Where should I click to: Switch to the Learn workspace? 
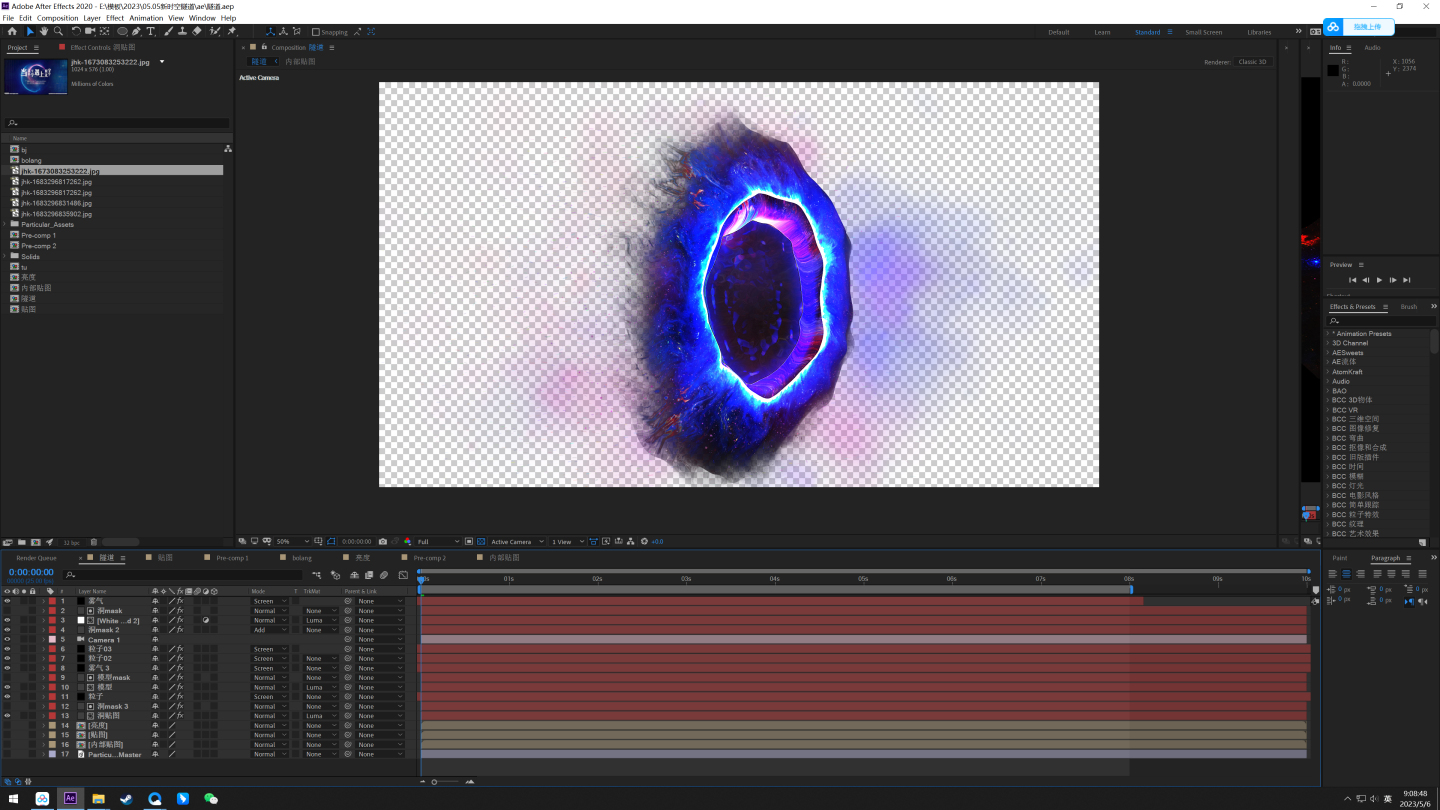pos(1102,32)
